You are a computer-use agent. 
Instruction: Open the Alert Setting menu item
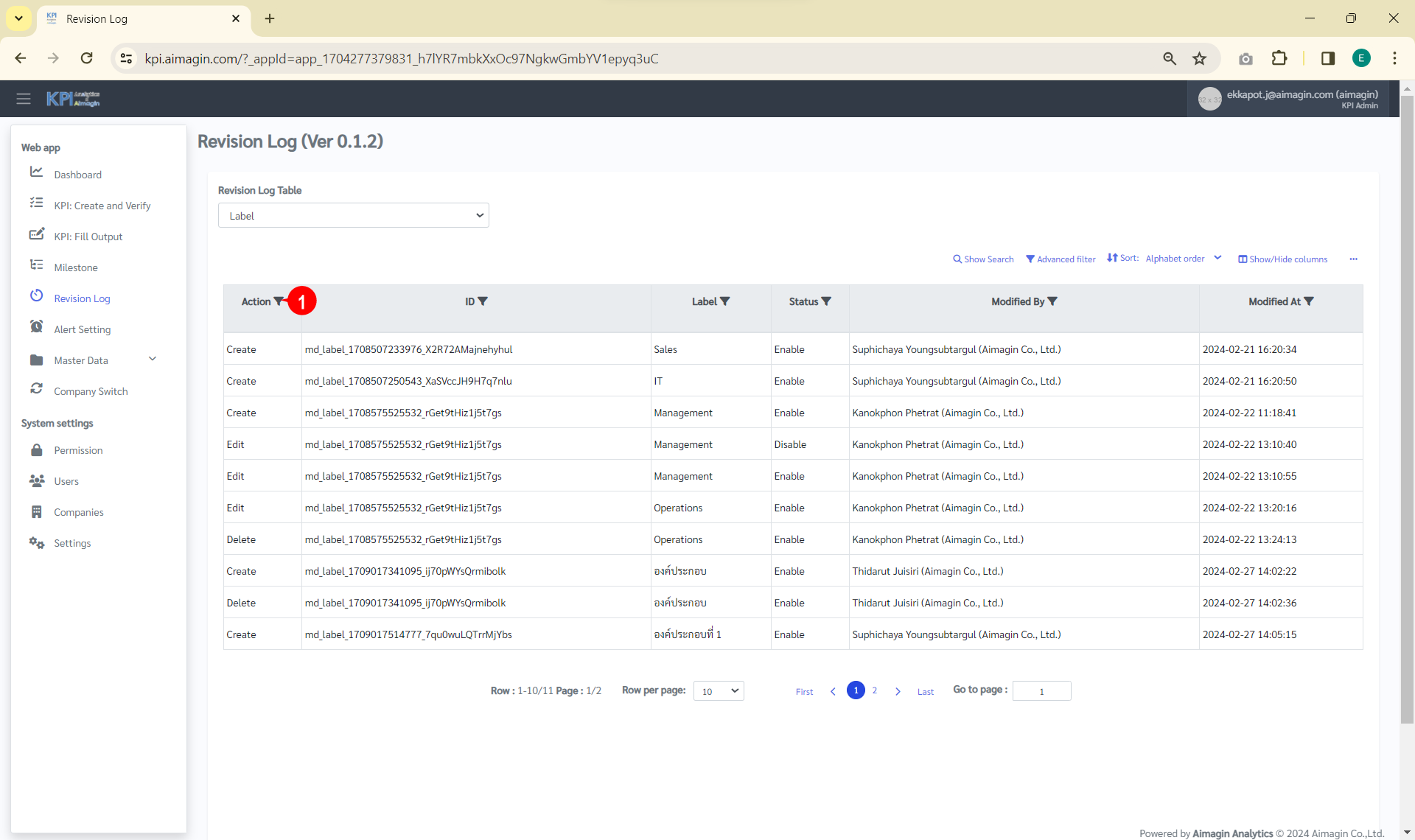click(x=82, y=329)
